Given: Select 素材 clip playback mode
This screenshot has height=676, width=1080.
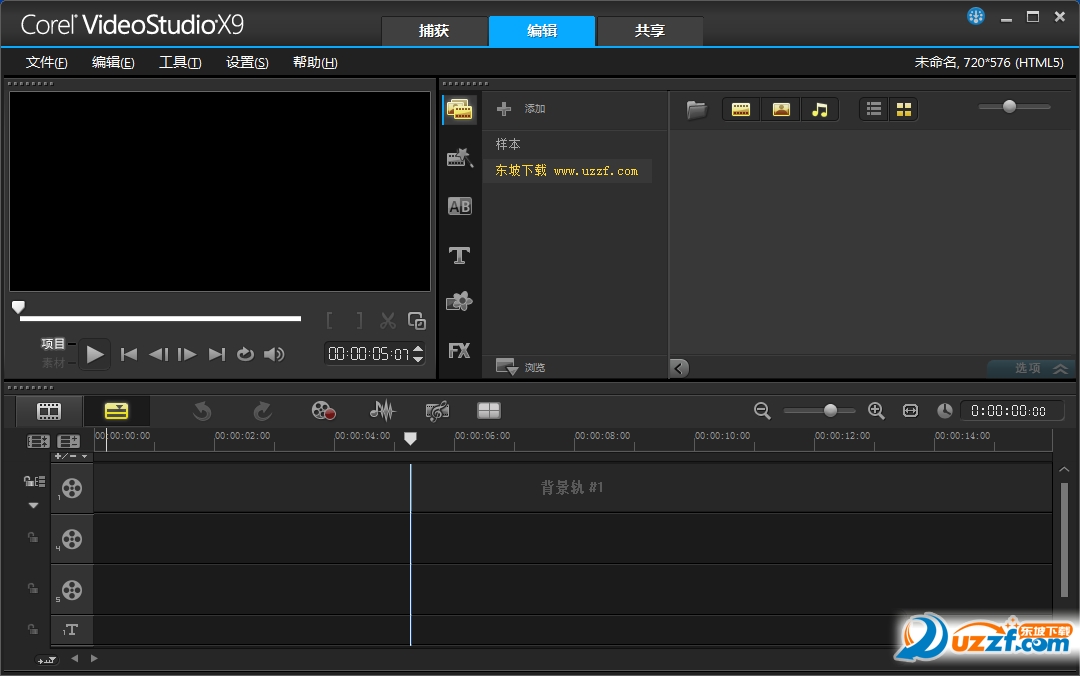Looking at the screenshot, I should click(x=53, y=362).
